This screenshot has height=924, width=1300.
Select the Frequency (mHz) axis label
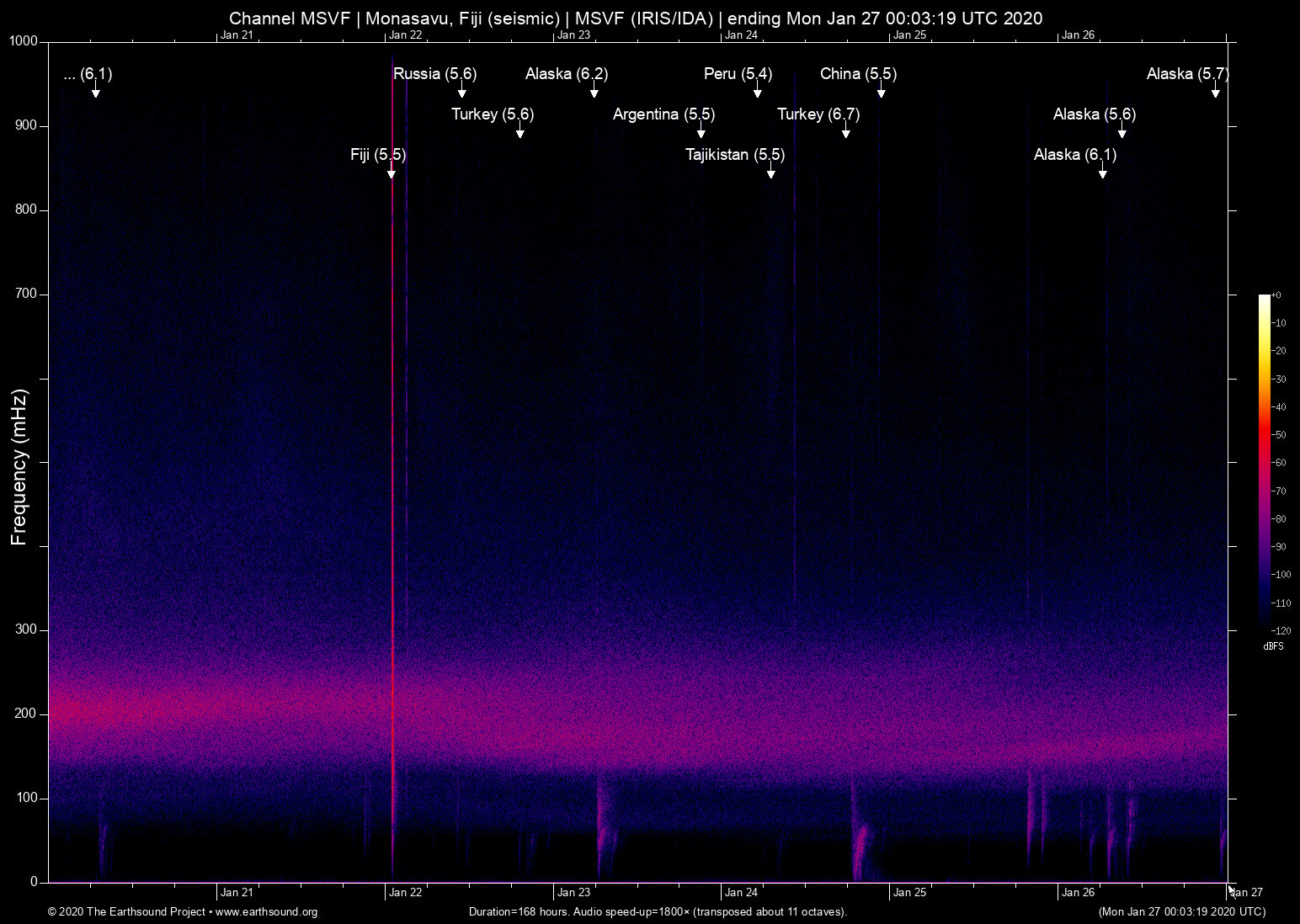click(x=19, y=463)
